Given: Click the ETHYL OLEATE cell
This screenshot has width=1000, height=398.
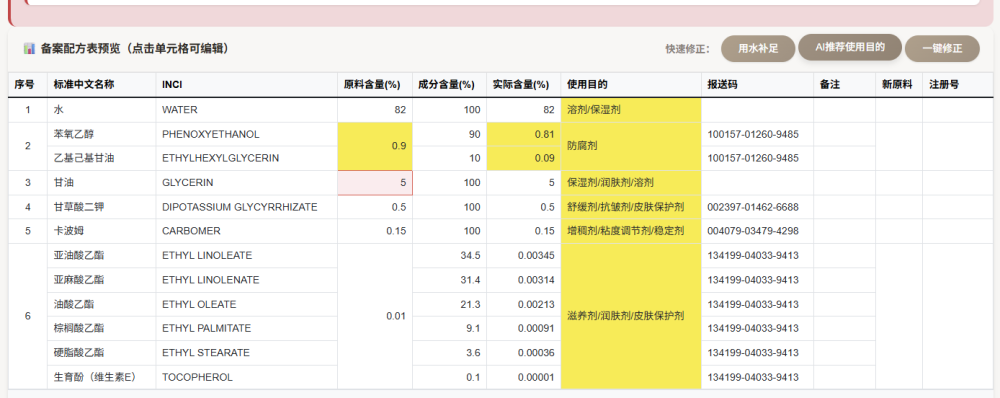Looking at the screenshot, I should [x=246, y=304].
